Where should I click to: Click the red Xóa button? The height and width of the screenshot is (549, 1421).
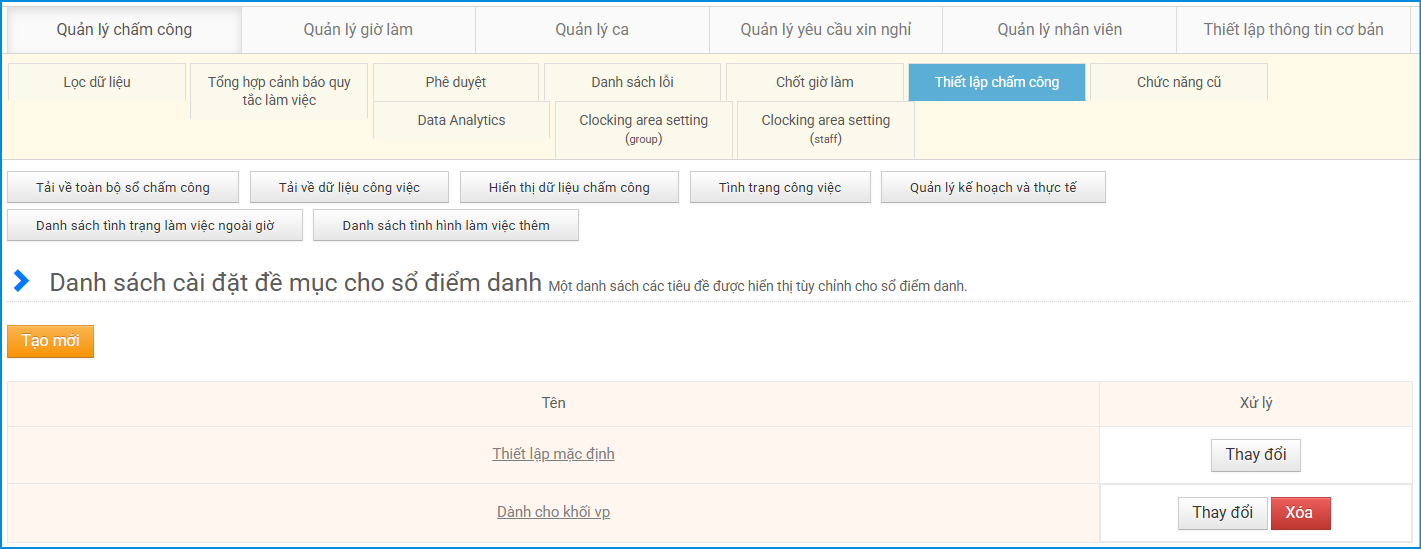coord(1299,513)
